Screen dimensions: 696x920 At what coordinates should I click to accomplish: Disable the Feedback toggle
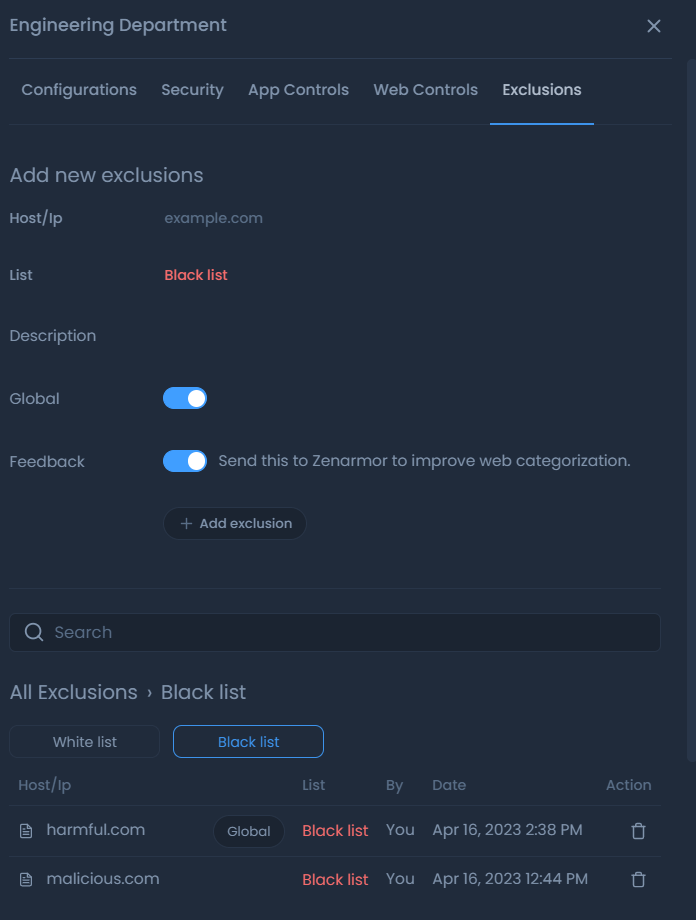(185, 461)
